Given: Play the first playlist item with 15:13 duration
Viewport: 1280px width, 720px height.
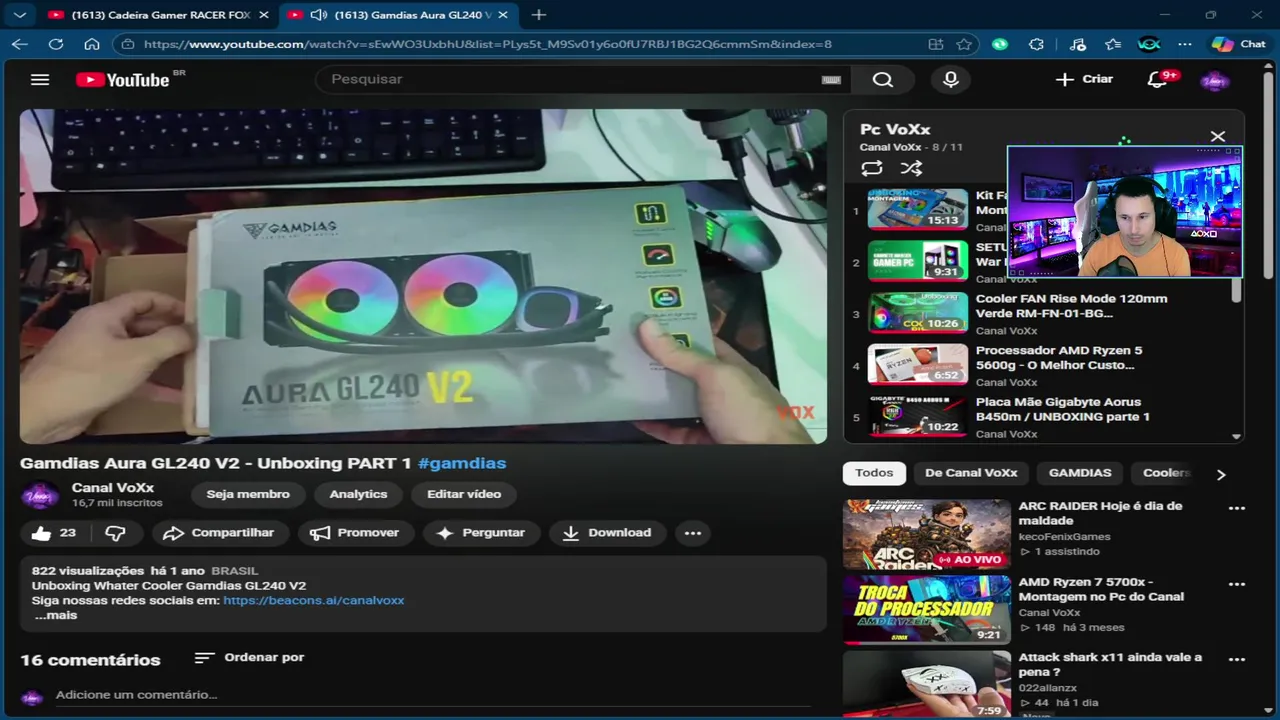Looking at the screenshot, I should (918, 209).
